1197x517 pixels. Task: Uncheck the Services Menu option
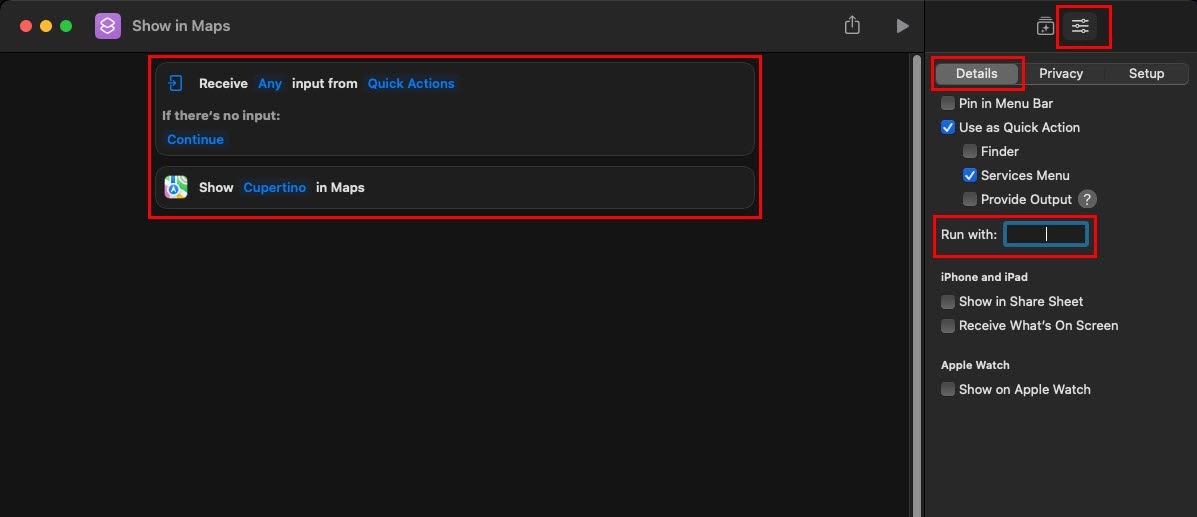click(970, 176)
